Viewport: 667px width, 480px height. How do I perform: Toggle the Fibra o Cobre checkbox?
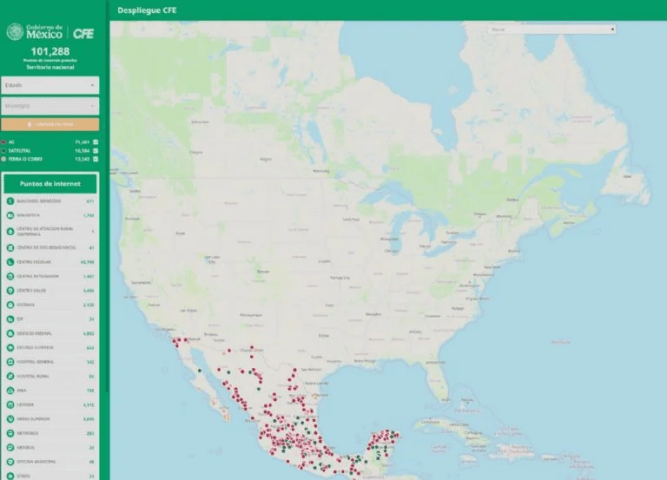96,159
